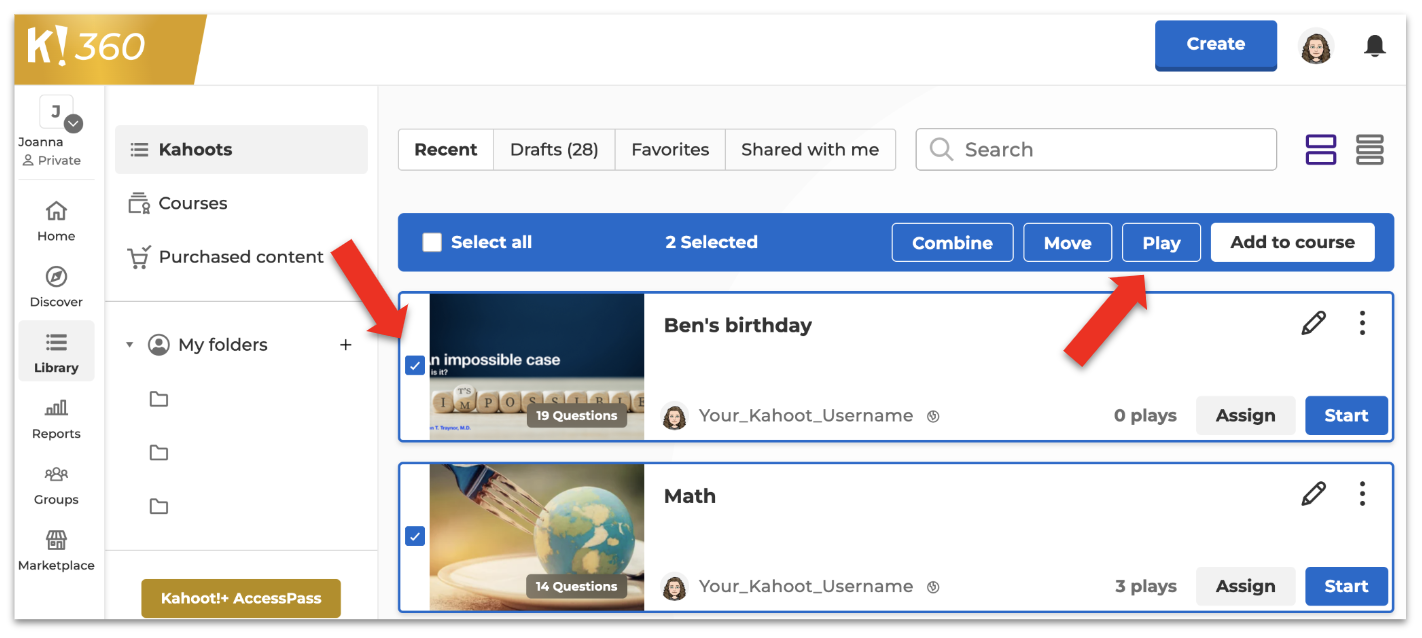Open Joanna workspace switcher dropdown

pyautogui.click(x=73, y=124)
